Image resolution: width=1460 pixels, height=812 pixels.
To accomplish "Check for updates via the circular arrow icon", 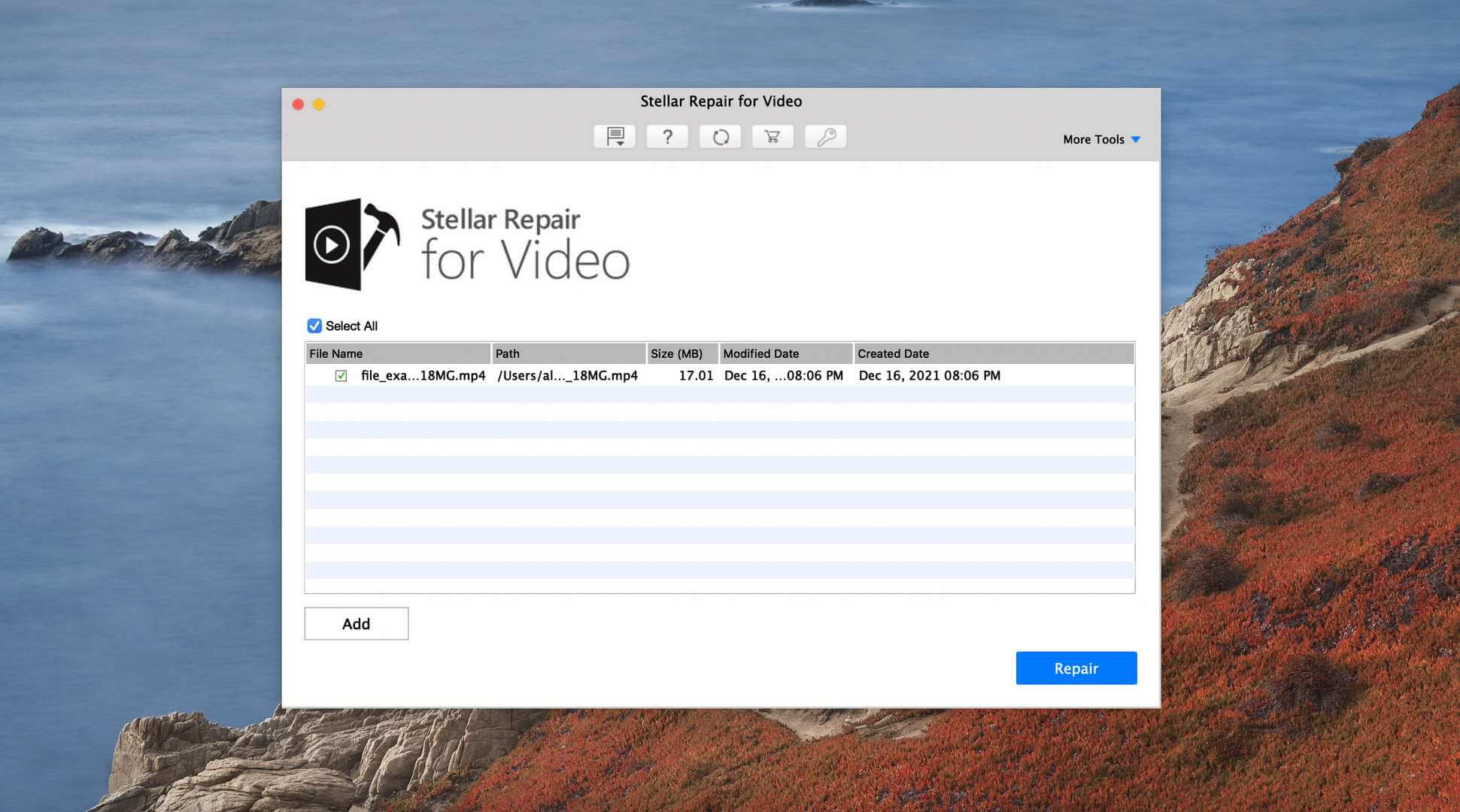I will coord(720,137).
